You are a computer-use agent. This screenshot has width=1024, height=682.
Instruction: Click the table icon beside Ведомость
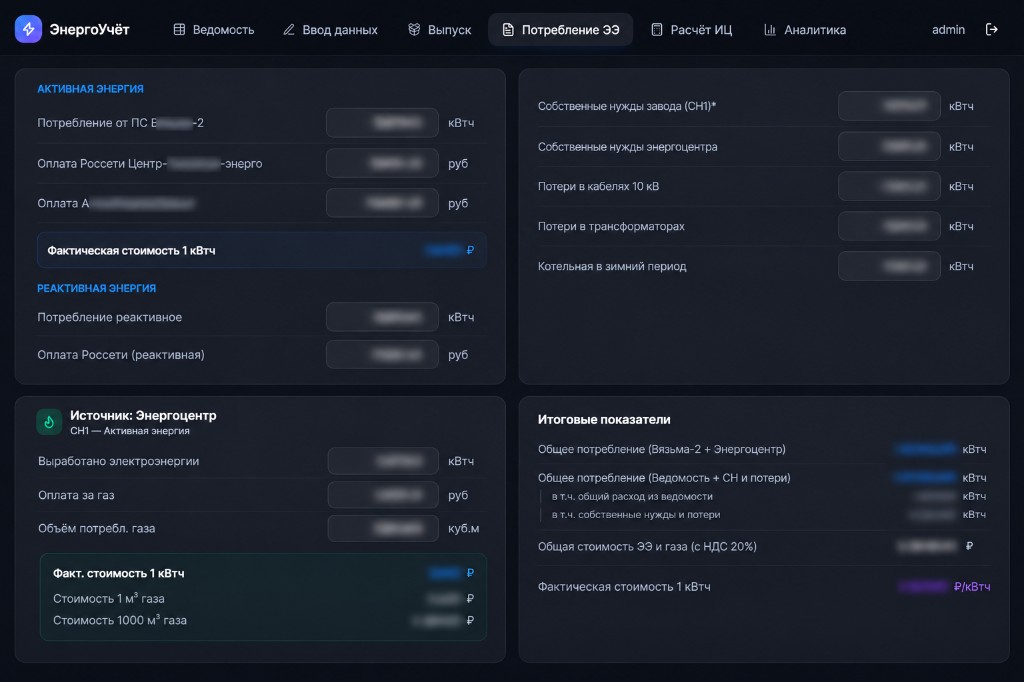pyautogui.click(x=179, y=29)
